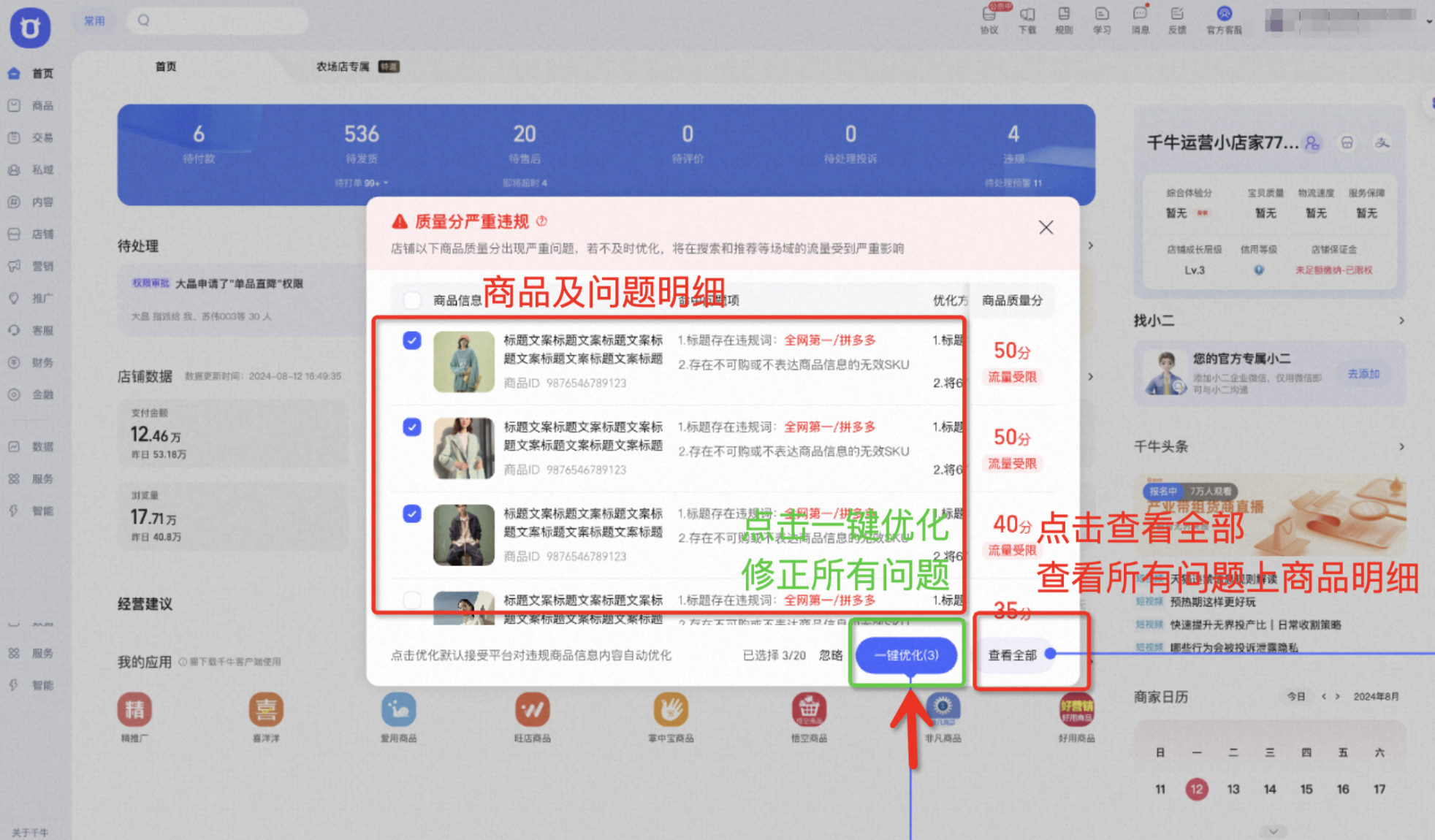Screen dimensions: 1435x840
Task: Open 财务 in the left sidebar
Action: (31, 362)
